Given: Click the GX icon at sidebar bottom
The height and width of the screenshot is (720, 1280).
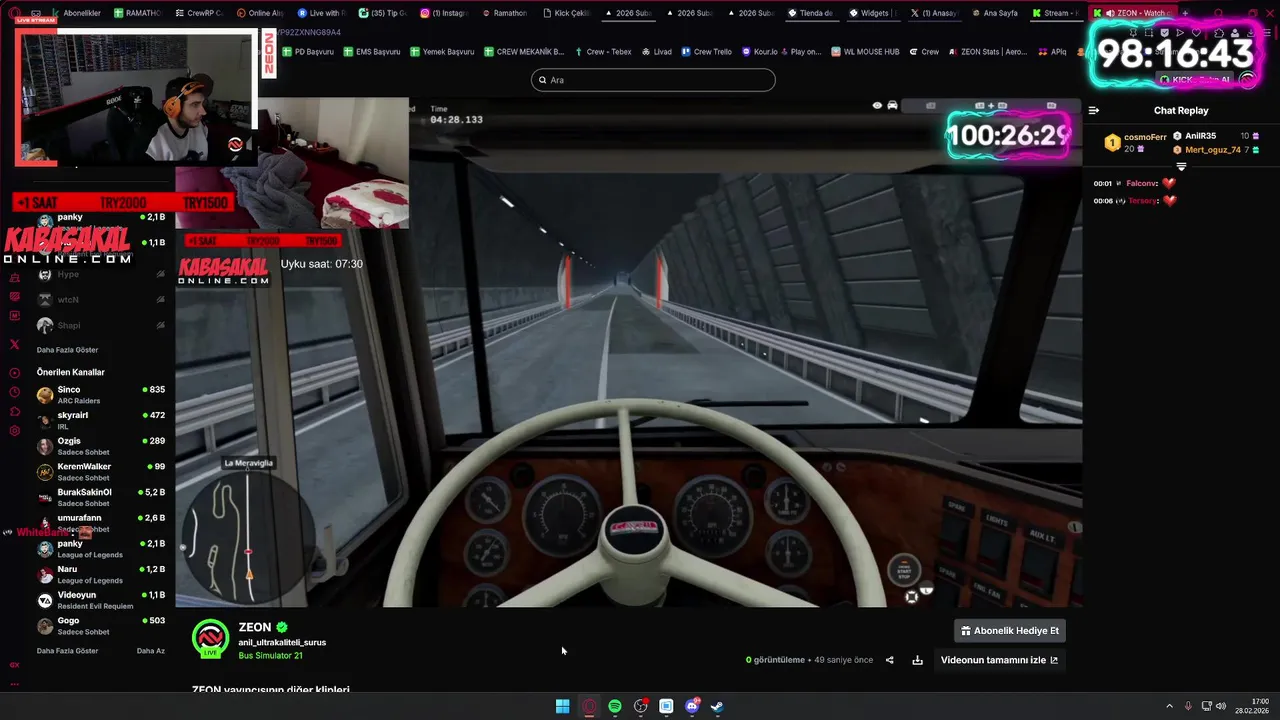Looking at the screenshot, I should point(14,664).
